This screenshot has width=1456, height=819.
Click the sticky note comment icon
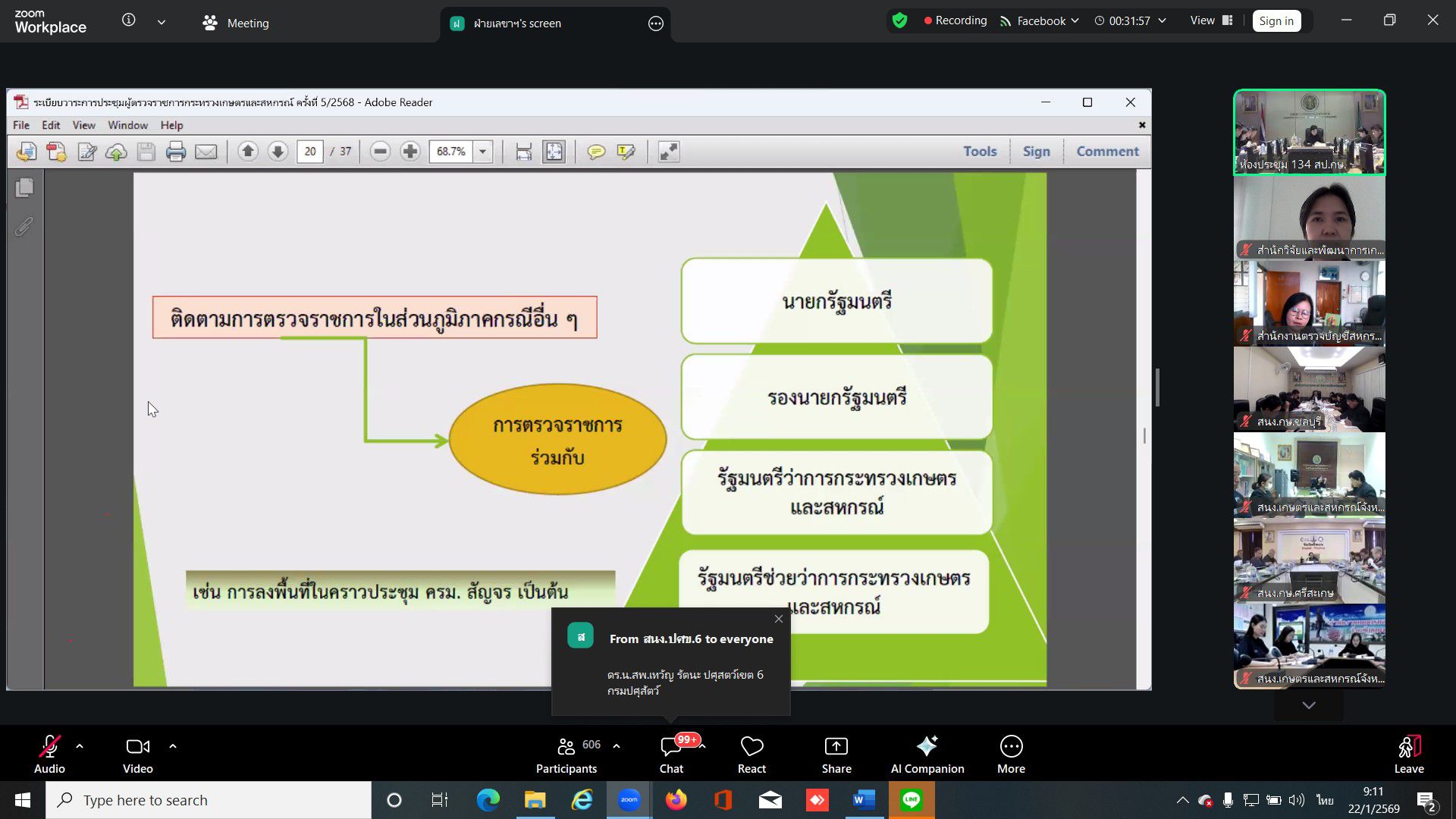point(596,152)
